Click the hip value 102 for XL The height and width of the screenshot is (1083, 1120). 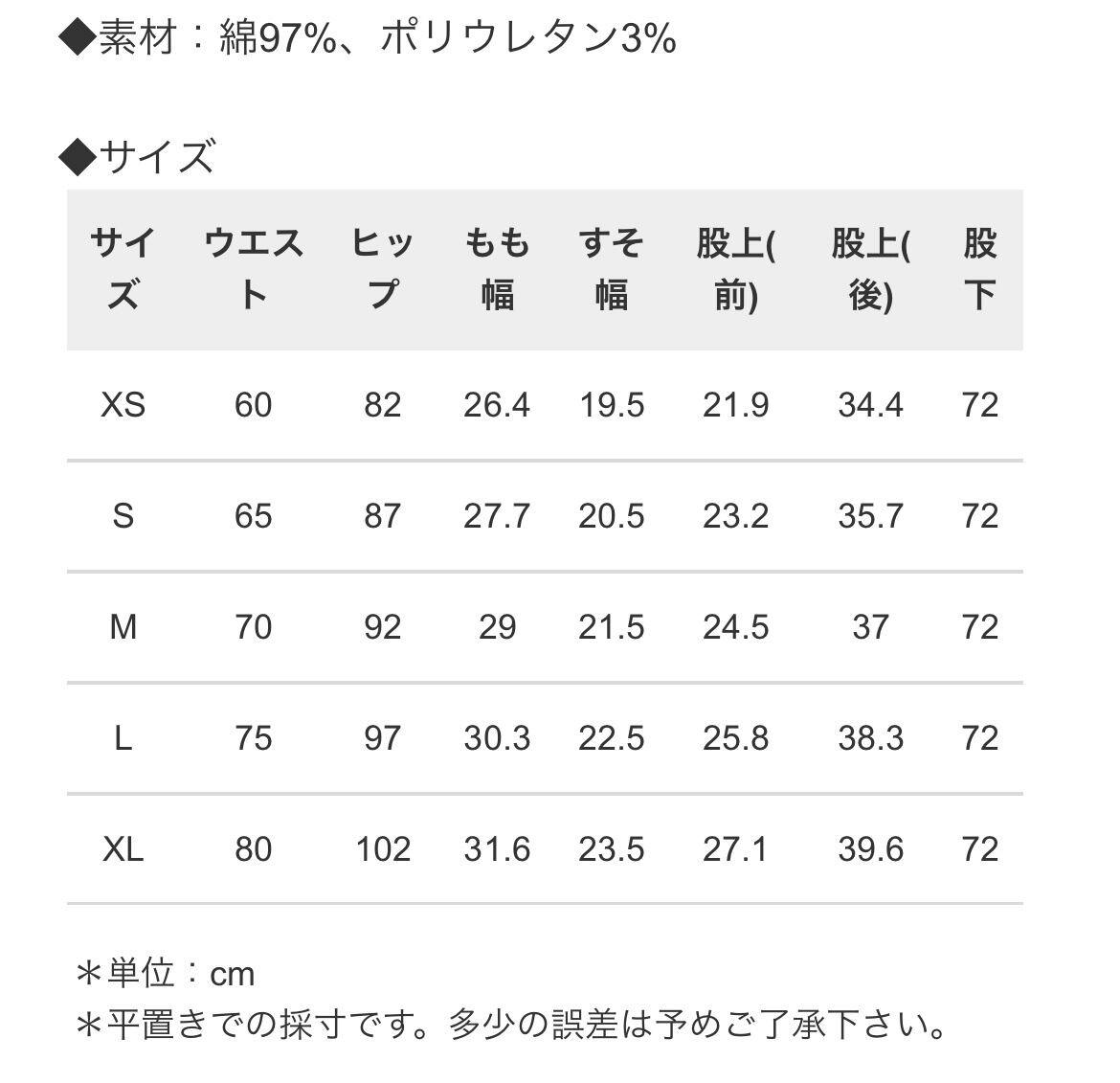tap(383, 849)
